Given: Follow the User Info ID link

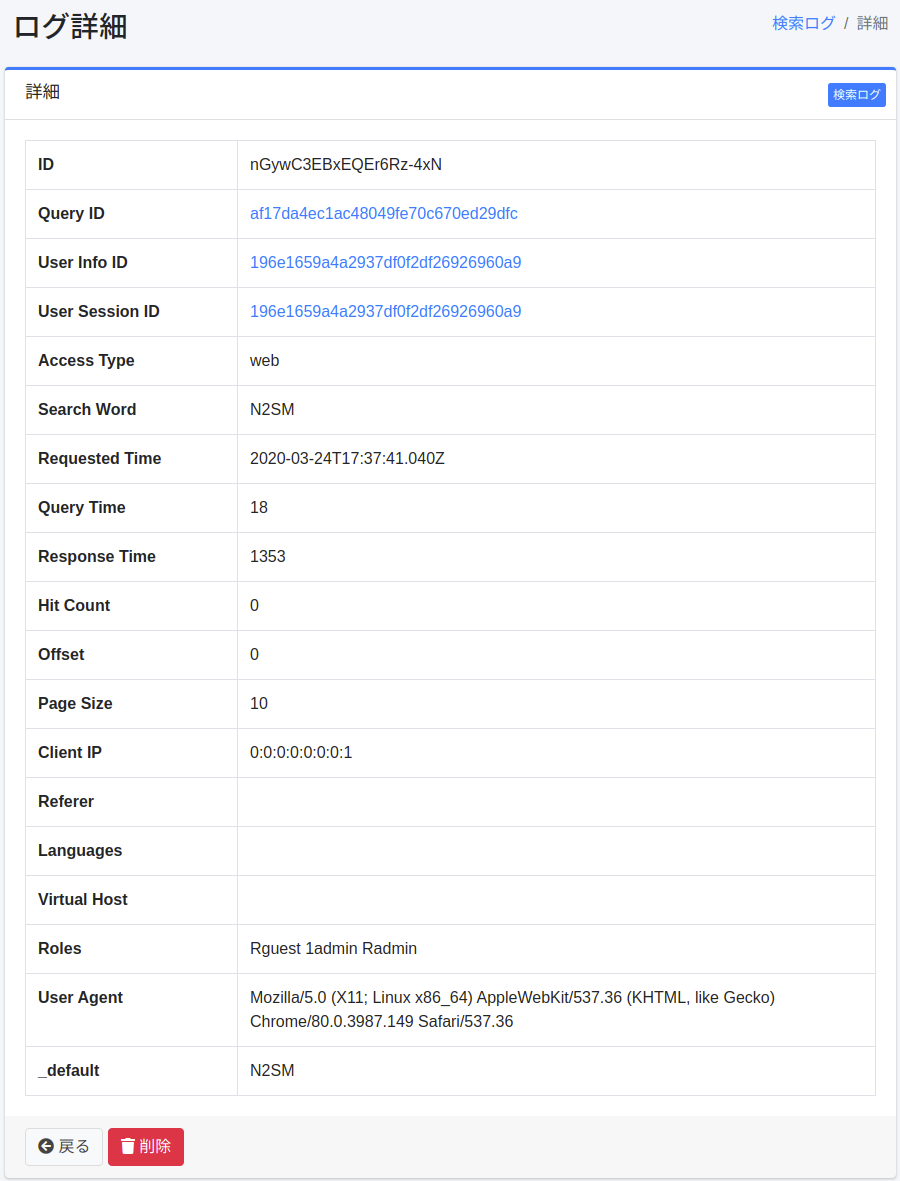Looking at the screenshot, I should (386, 263).
